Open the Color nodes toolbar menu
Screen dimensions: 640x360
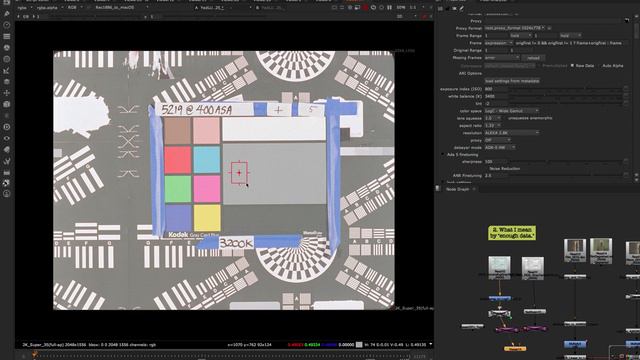(x=7, y=48)
